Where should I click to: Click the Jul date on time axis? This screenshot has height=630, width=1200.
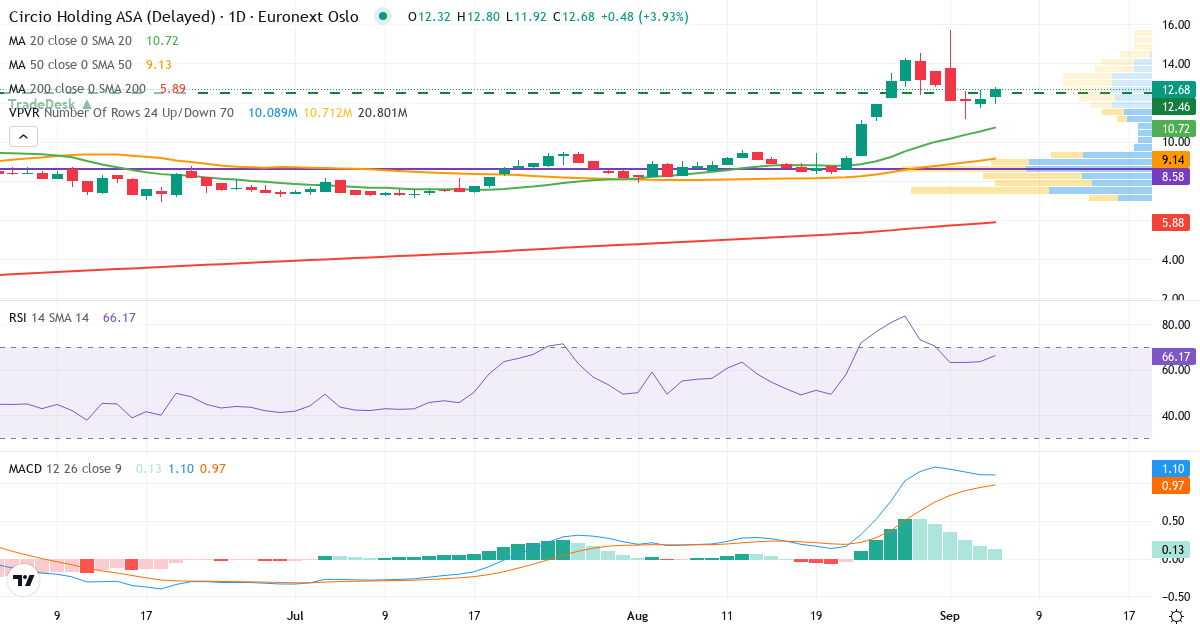coord(295,616)
